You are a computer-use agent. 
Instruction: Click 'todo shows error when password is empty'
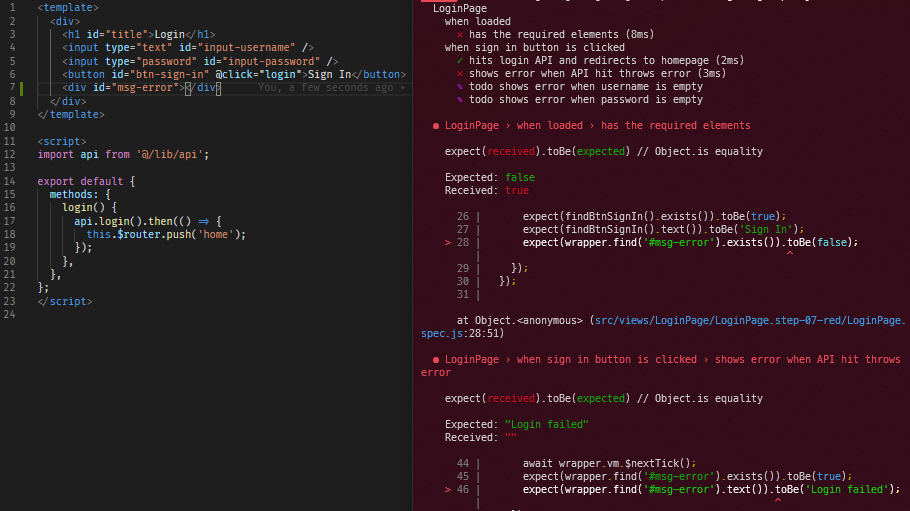579,99
